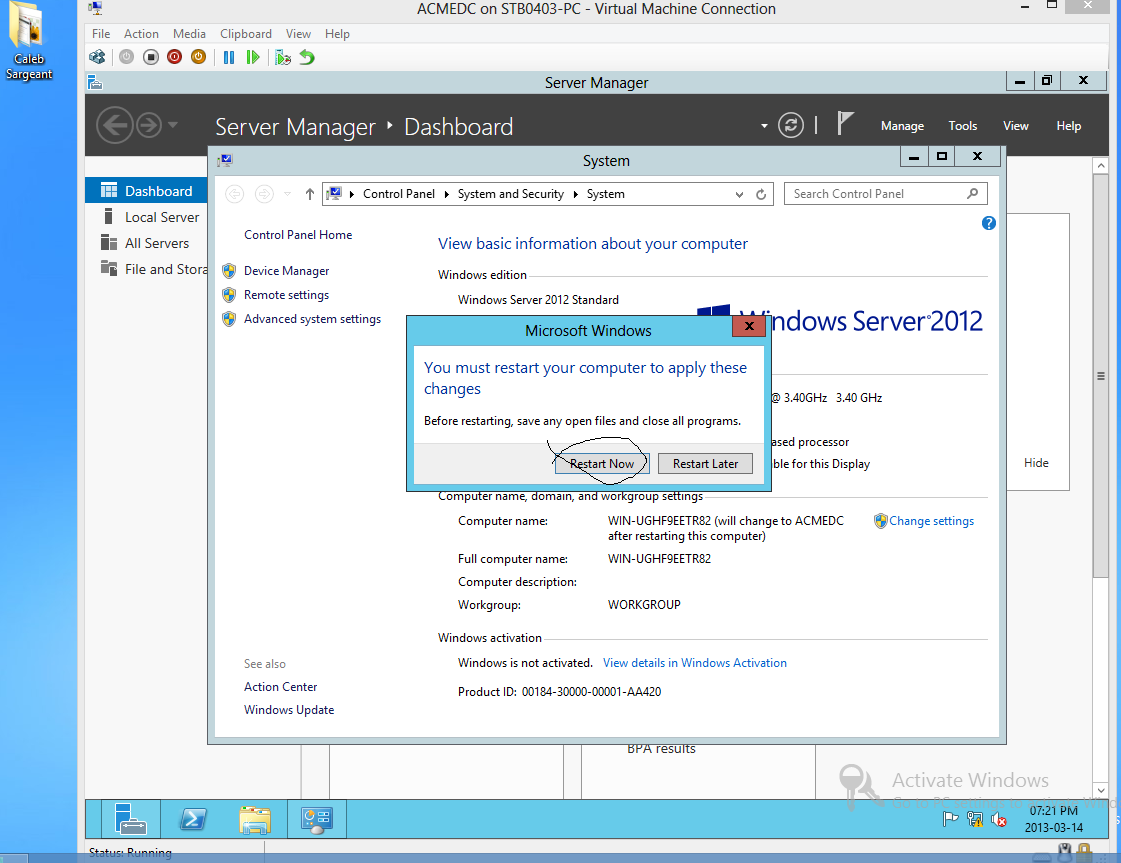Image resolution: width=1121 pixels, height=863 pixels.
Task: Expand dropdown arrow beside refresh icon
Action: click(x=764, y=126)
